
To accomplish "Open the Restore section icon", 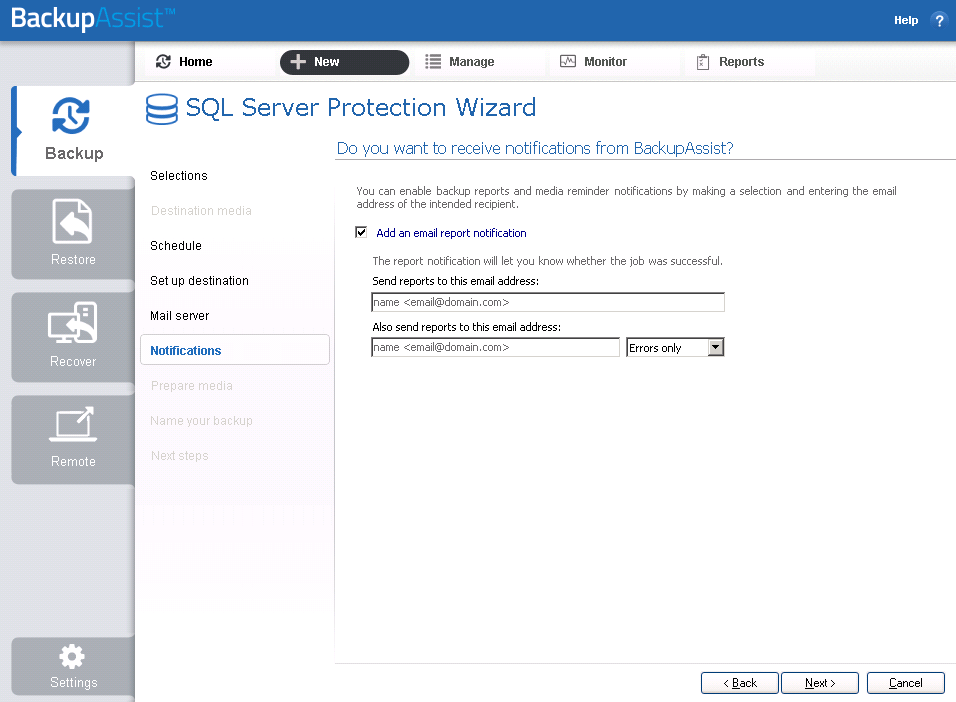I will (x=73, y=221).
